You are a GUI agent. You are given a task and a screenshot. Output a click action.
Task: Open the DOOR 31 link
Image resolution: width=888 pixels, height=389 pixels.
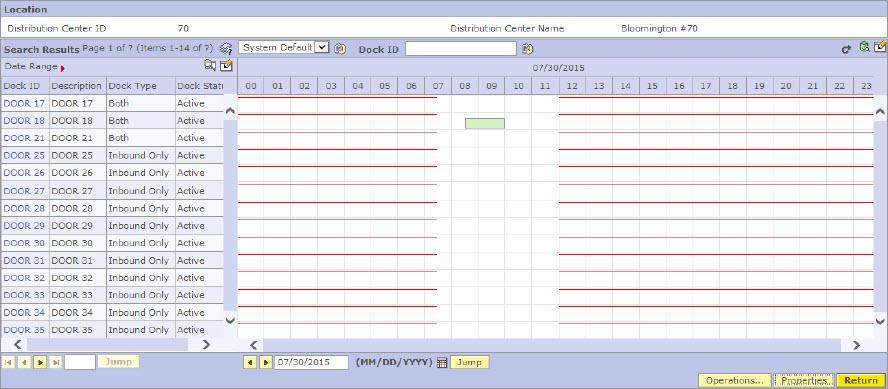(24, 260)
